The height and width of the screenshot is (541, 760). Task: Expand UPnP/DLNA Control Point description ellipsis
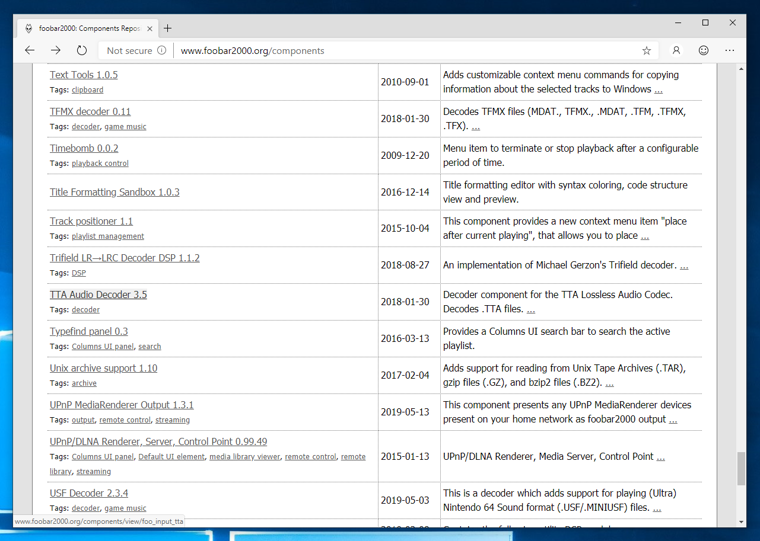660,457
